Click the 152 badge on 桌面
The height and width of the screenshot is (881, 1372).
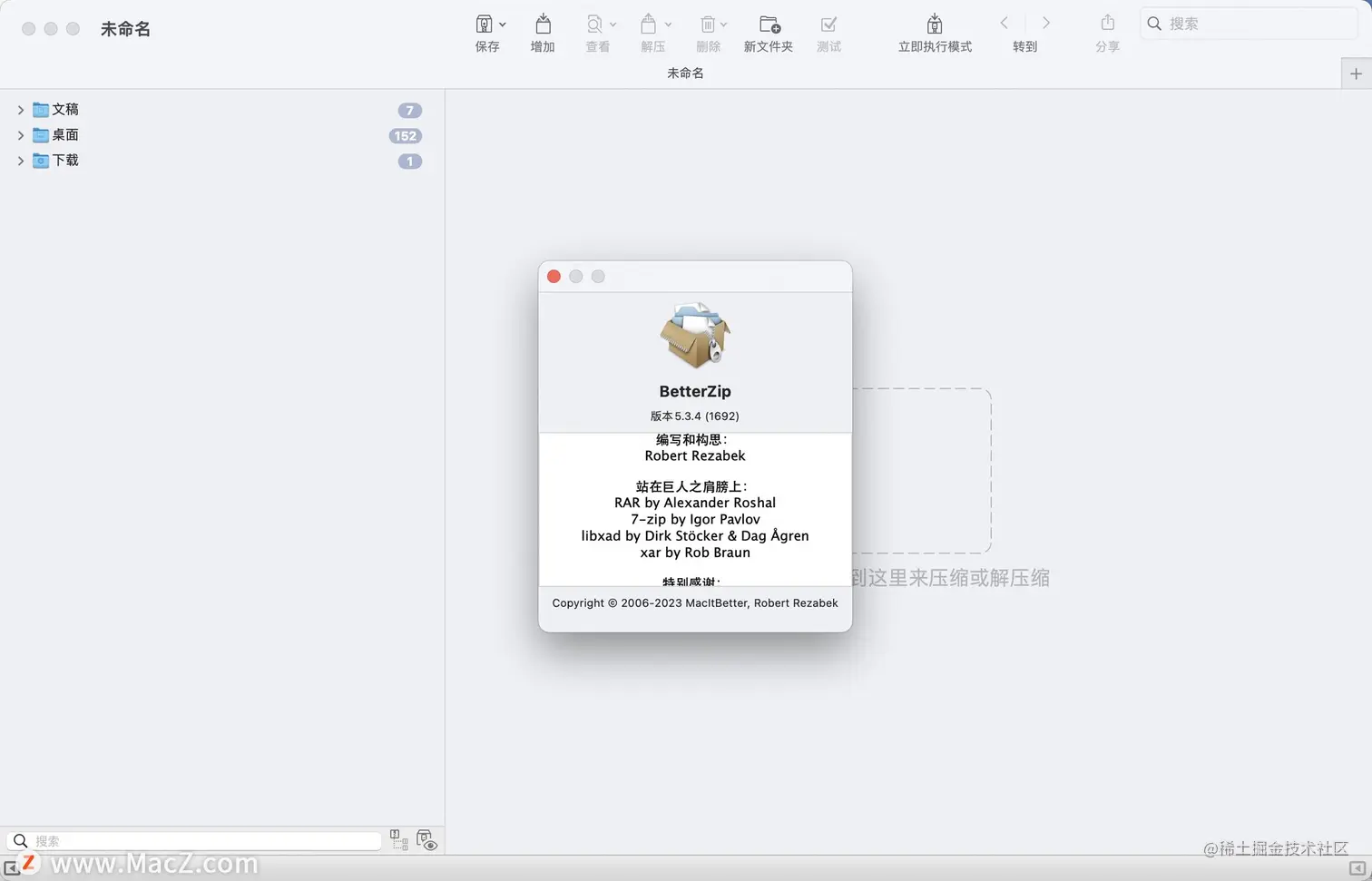(405, 136)
